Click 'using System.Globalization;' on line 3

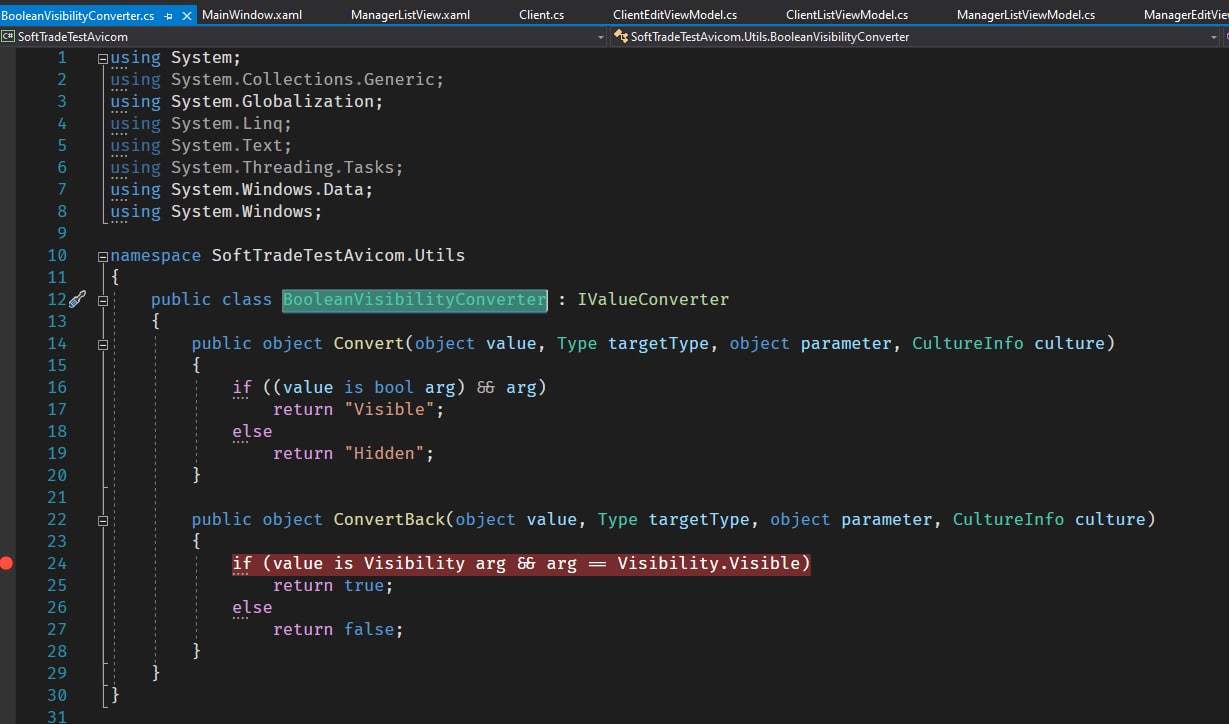tap(247, 102)
